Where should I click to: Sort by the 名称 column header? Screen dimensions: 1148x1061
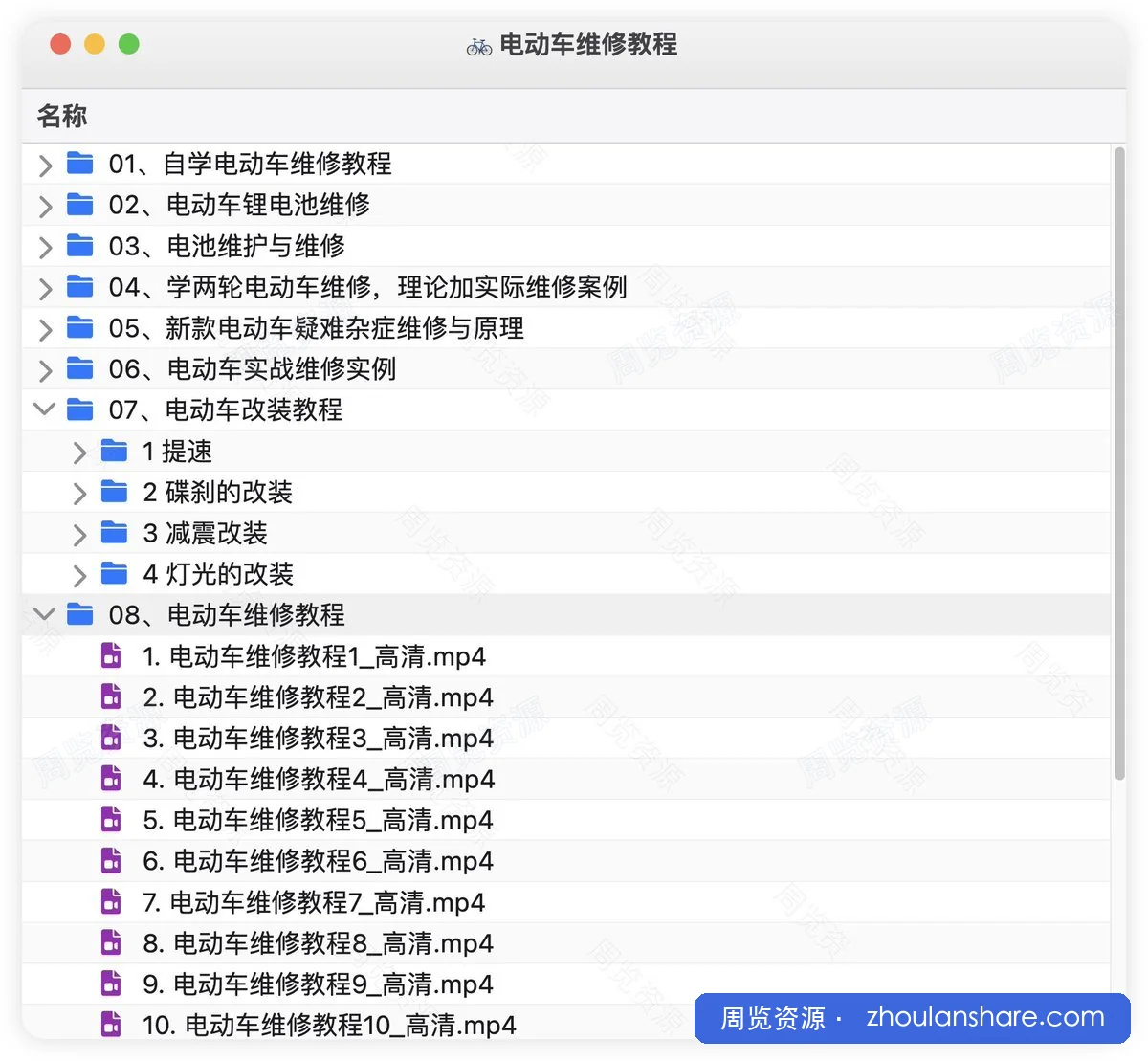(62, 116)
